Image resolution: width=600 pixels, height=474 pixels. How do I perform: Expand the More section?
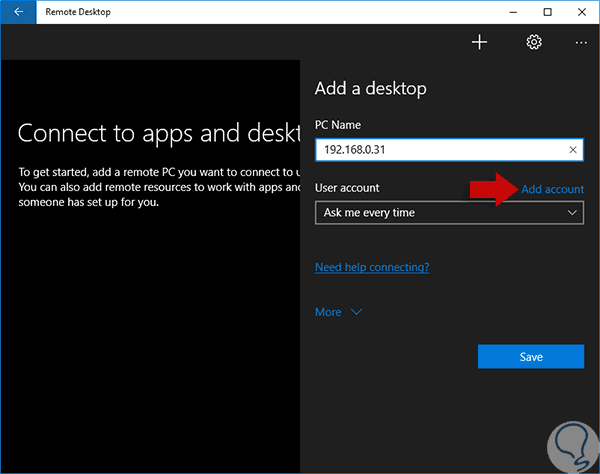pos(338,312)
